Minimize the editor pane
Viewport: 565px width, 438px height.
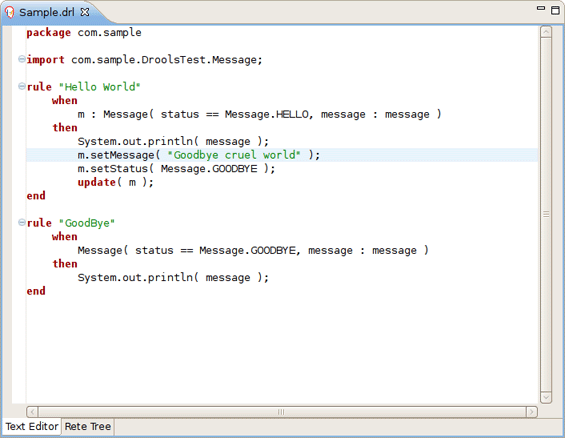coord(540,8)
